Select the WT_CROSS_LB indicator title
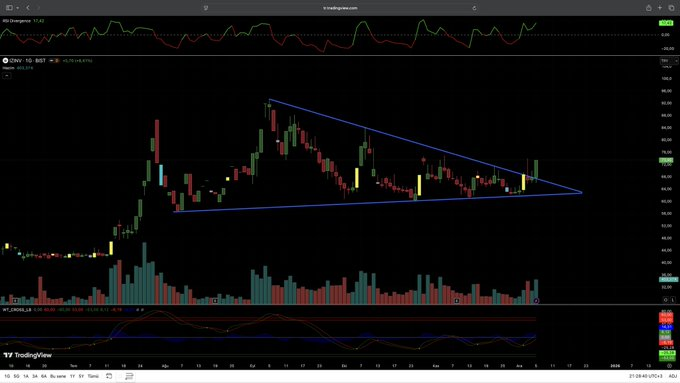 [x=17, y=310]
